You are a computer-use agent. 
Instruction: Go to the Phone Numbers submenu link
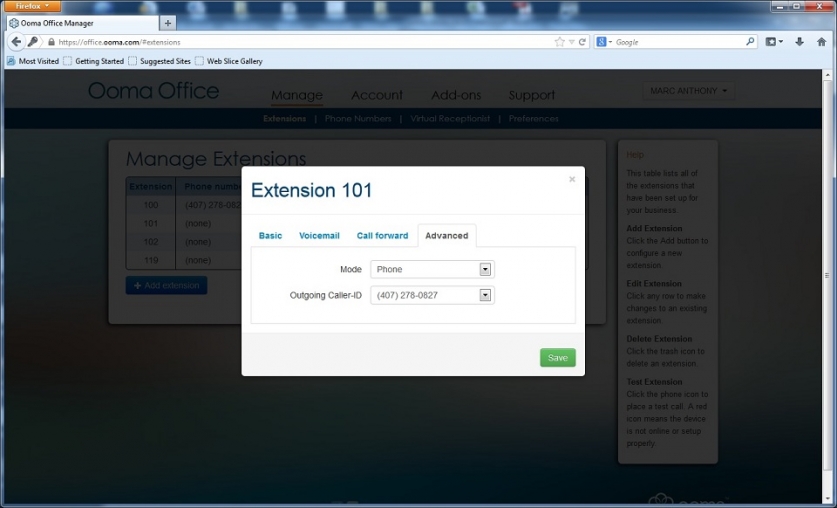(x=358, y=118)
